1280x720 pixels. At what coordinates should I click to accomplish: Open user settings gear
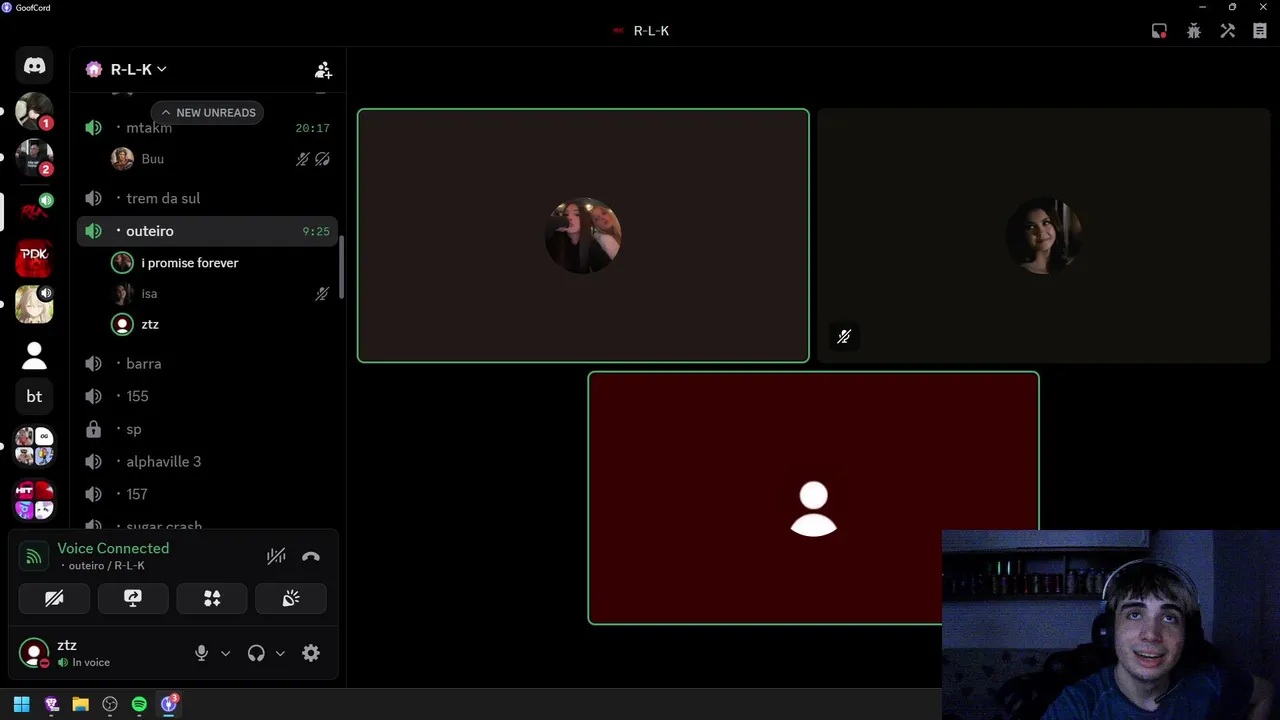pos(311,653)
